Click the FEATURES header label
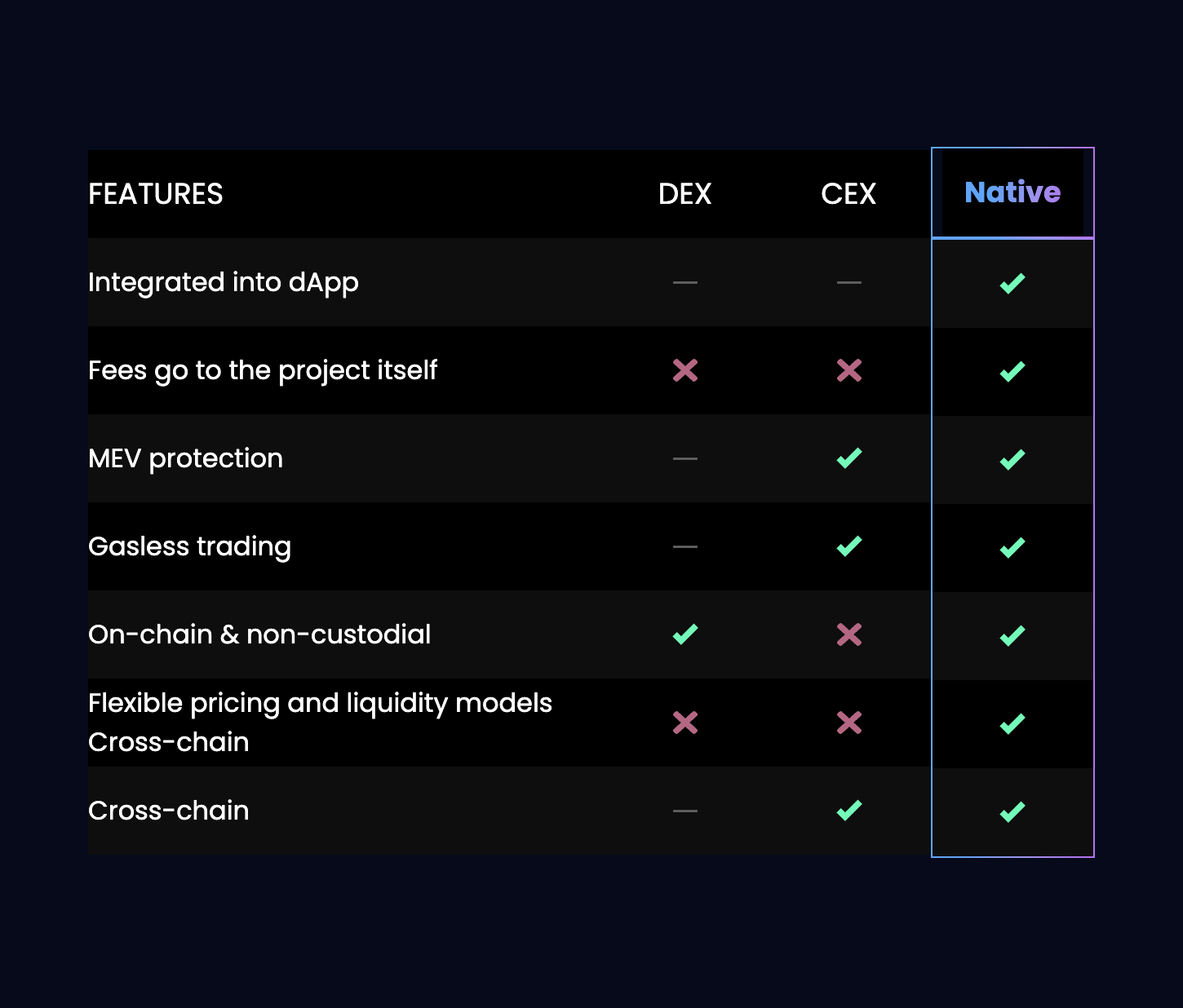This screenshot has height=1008, width=1183. tap(156, 194)
